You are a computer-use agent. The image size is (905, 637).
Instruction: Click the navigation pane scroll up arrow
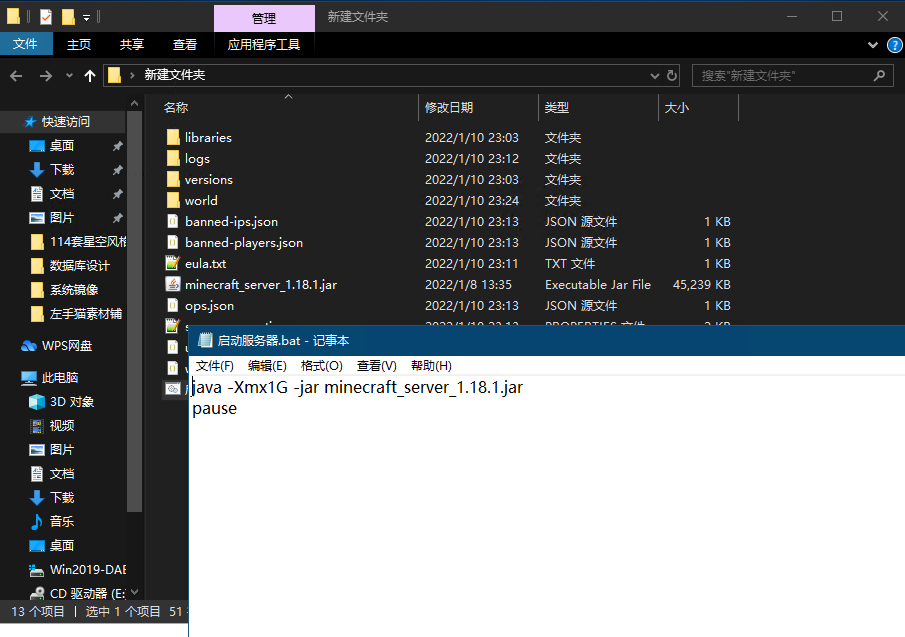click(x=134, y=103)
